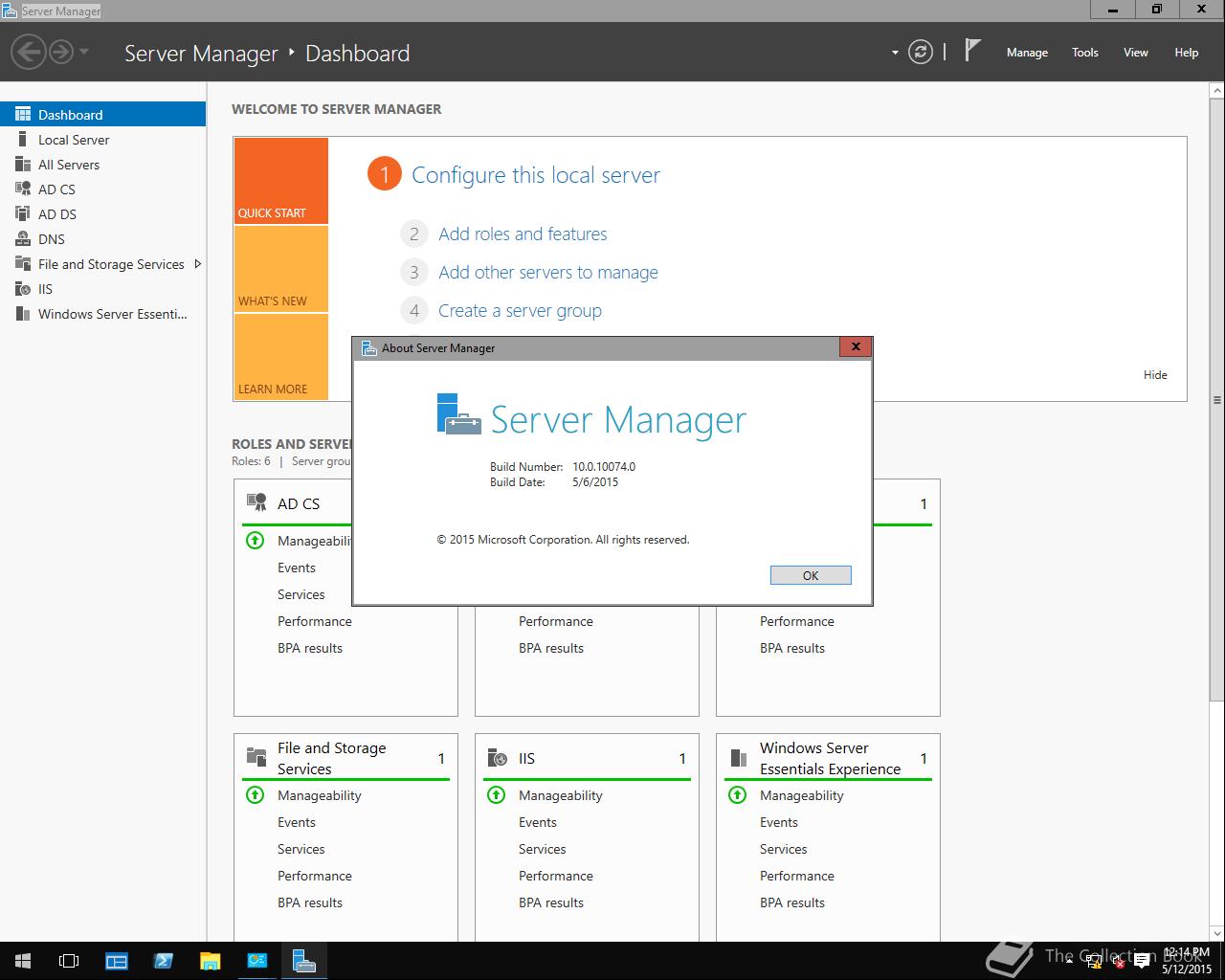The width and height of the screenshot is (1225, 980).
Task: Open the Help menu
Action: [1187, 53]
